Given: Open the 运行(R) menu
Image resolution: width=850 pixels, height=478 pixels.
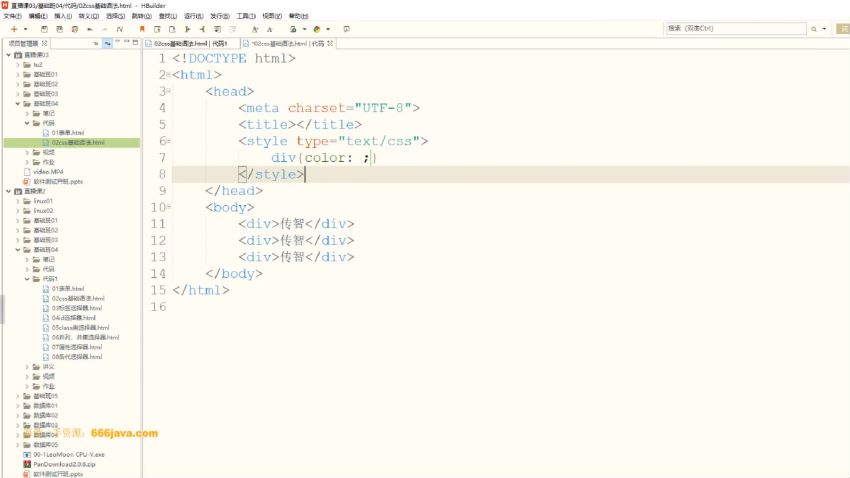Looking at the screenshot, I should [x=194, y=16].
